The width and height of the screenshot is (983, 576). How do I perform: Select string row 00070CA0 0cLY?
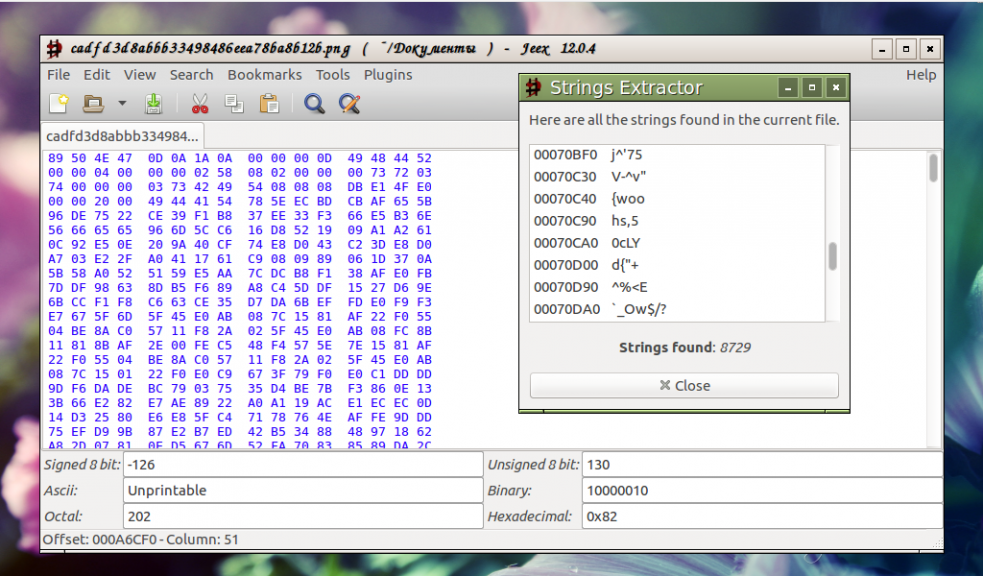coord(678,243)
